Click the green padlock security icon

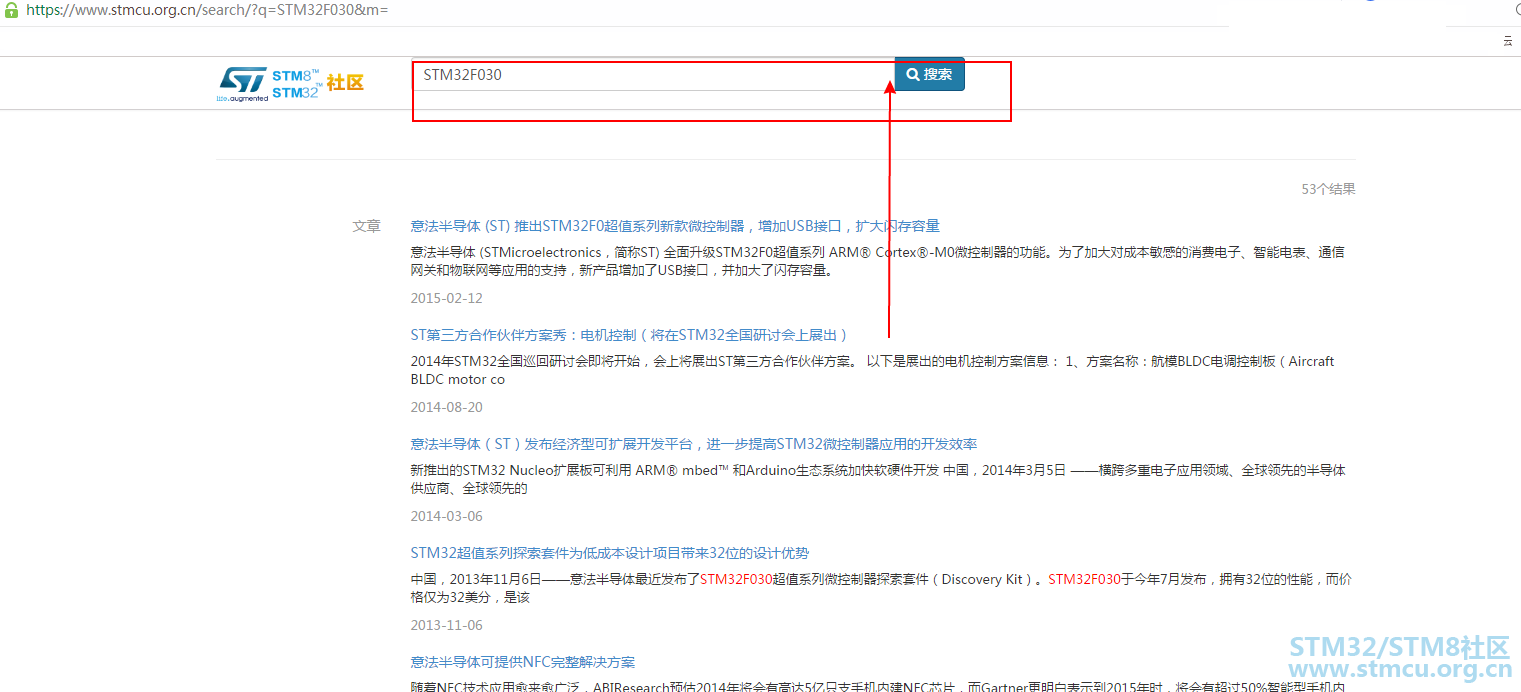[12, 9]
